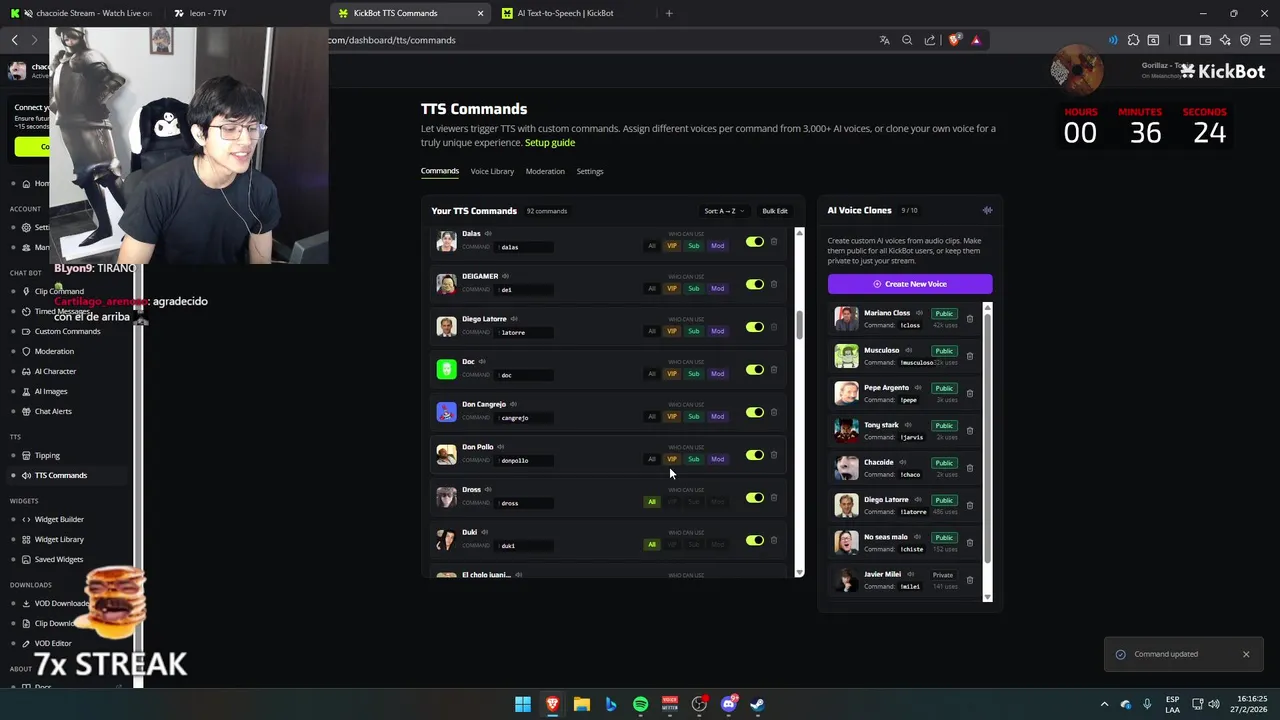This screenshot has height=720, width=1280.
Task: Delete the Doc TTS command
Action: [773, 370]
